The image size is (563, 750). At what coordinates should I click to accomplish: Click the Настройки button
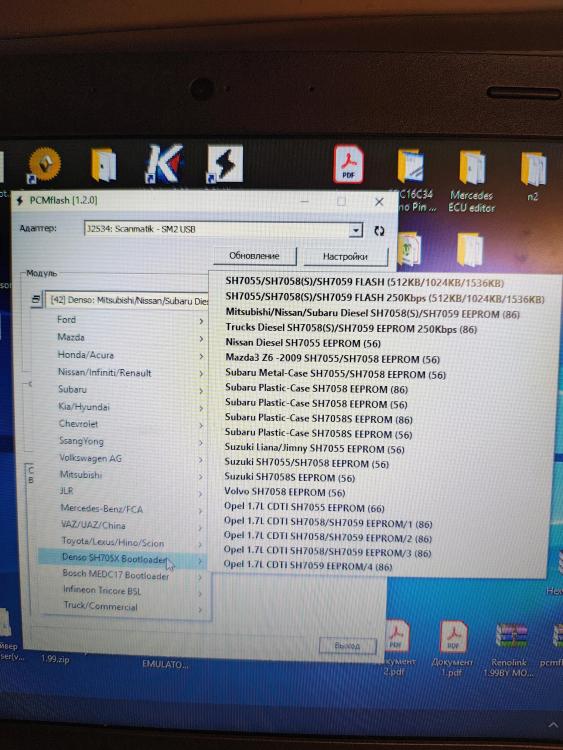pyautogui.click(x=345, y=256)
